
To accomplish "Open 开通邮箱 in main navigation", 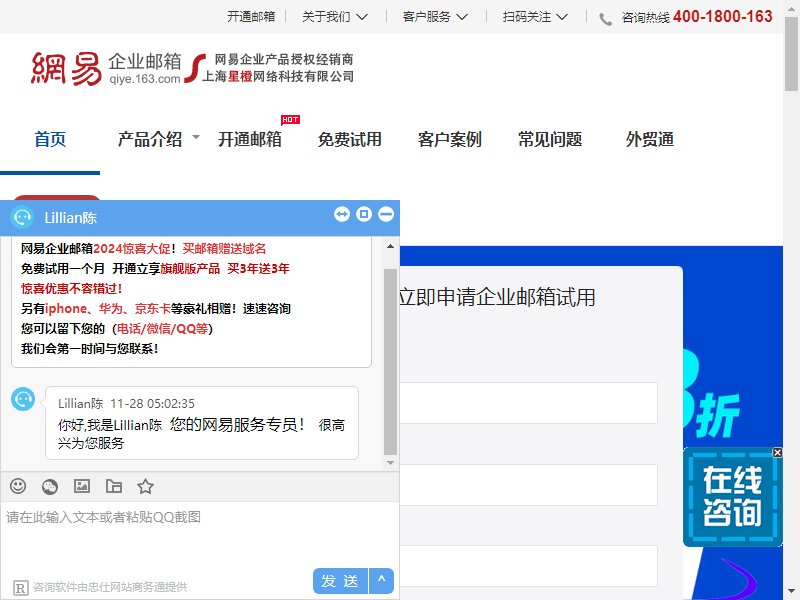I will (249, 139).
